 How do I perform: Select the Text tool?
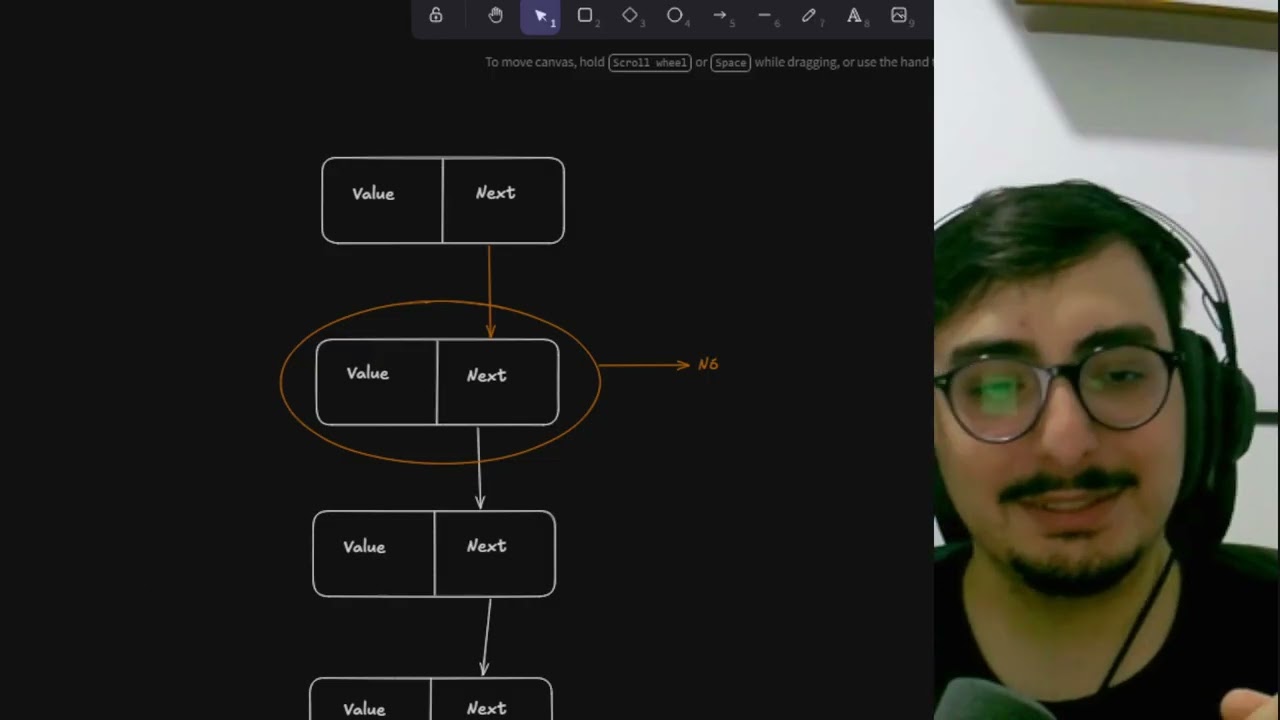[x=854, y=15]
